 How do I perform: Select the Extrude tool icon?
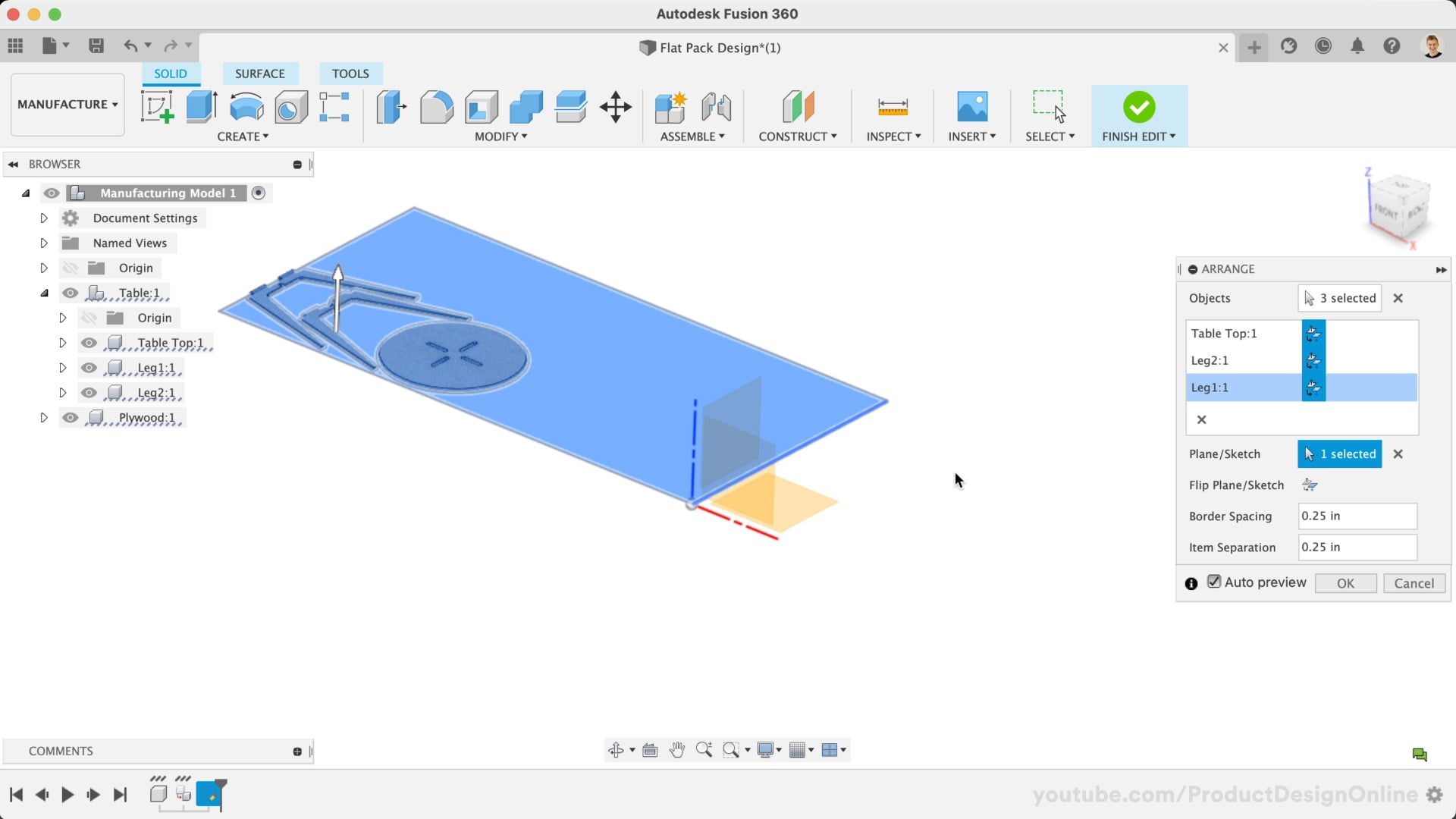tap(202, 107)
